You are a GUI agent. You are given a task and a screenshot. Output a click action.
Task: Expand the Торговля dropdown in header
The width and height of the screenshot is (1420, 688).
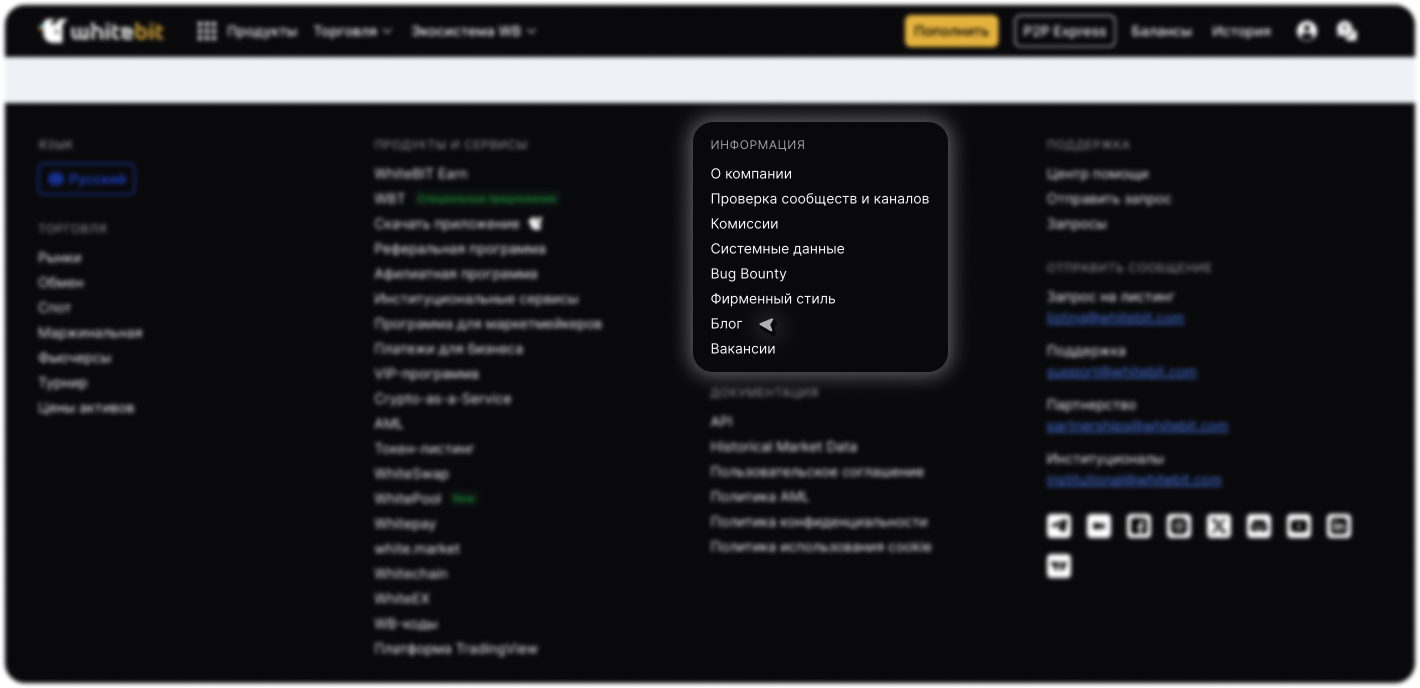point(353,32)
